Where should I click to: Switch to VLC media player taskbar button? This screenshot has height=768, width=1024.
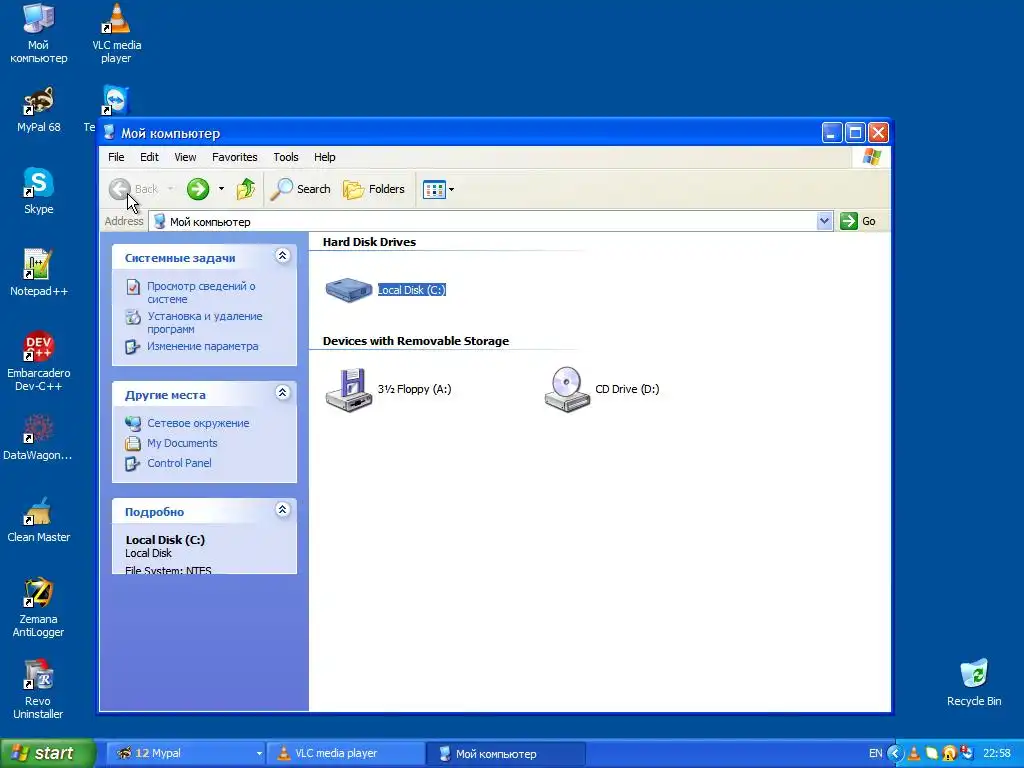346,753
